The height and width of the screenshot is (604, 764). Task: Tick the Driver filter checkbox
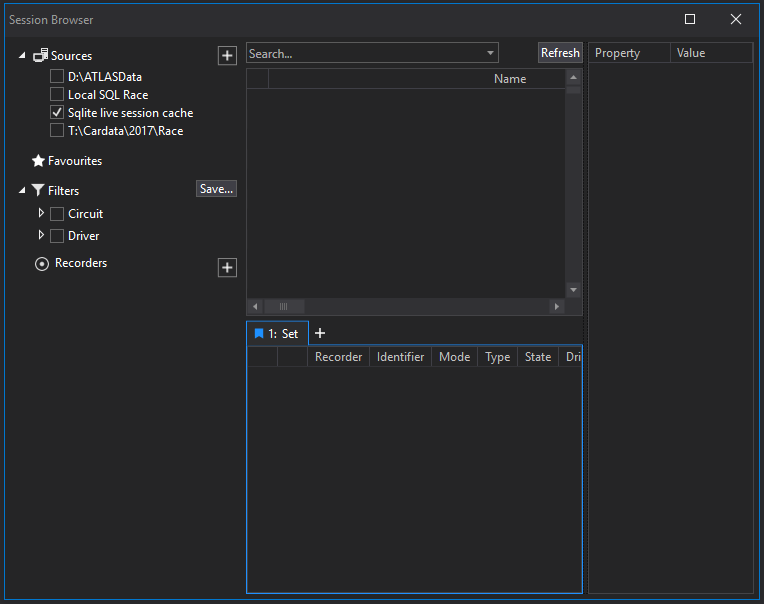coord(57,236)
